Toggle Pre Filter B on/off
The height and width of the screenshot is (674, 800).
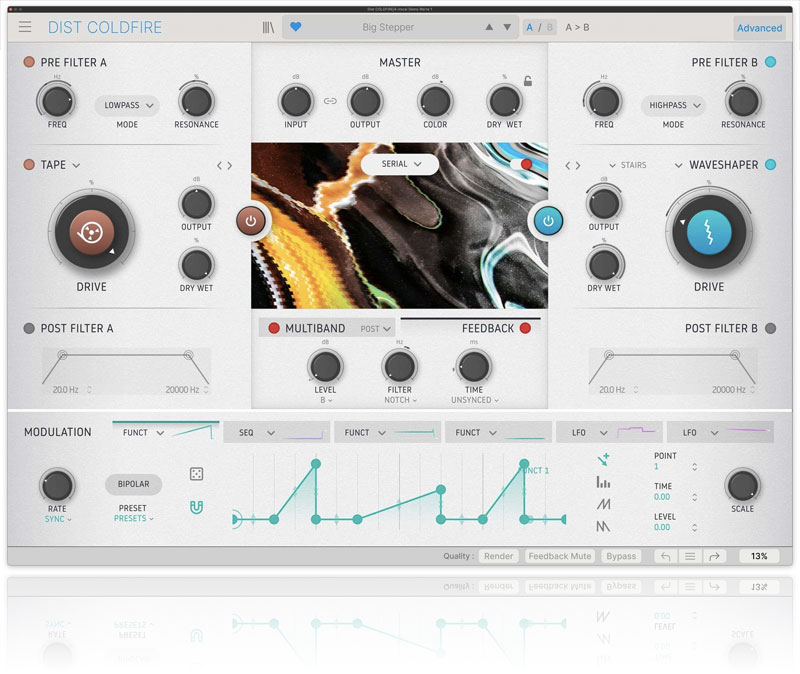tap(771, 63)
